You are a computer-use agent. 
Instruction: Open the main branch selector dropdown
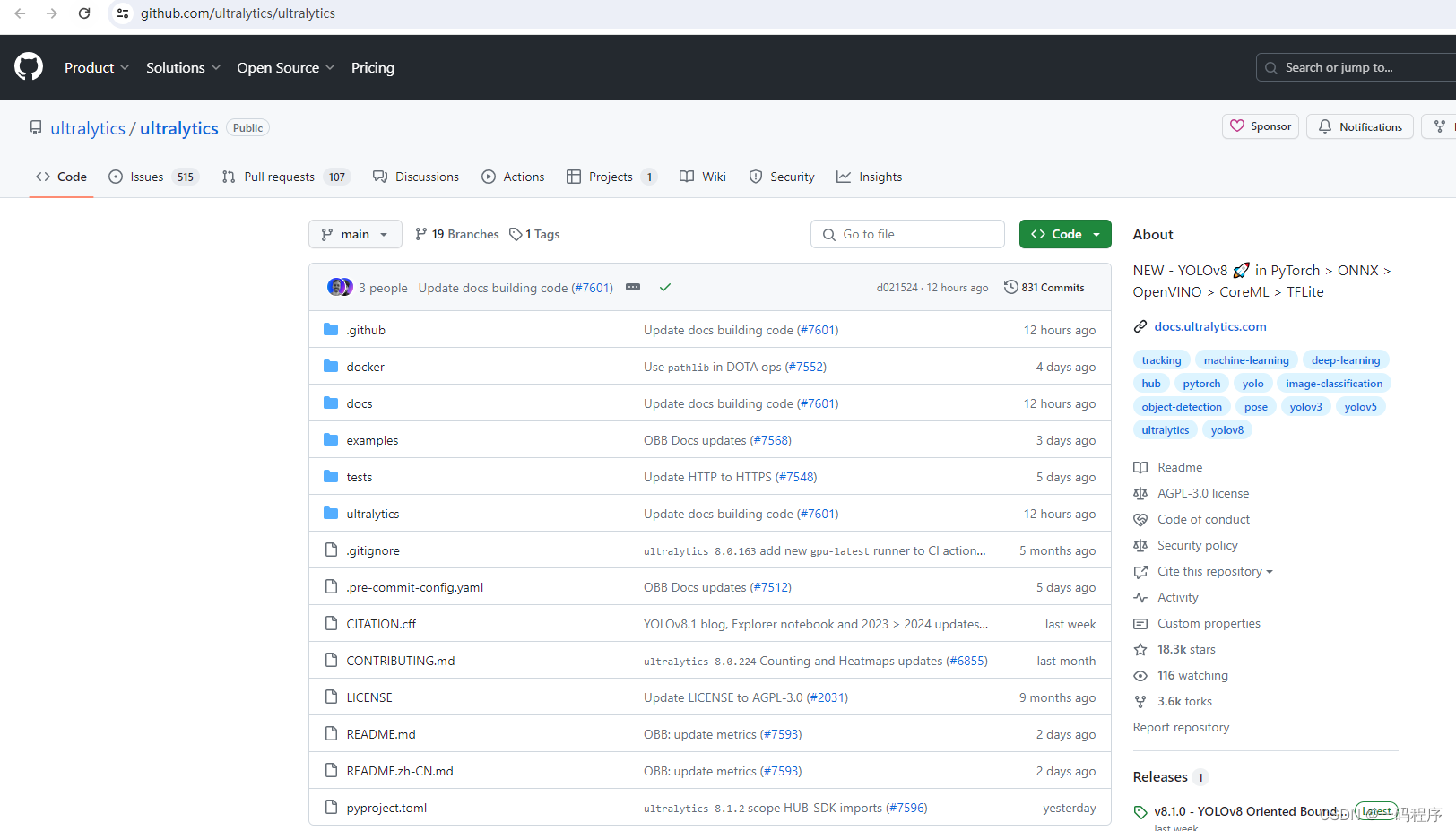click(x=355, y=234)
